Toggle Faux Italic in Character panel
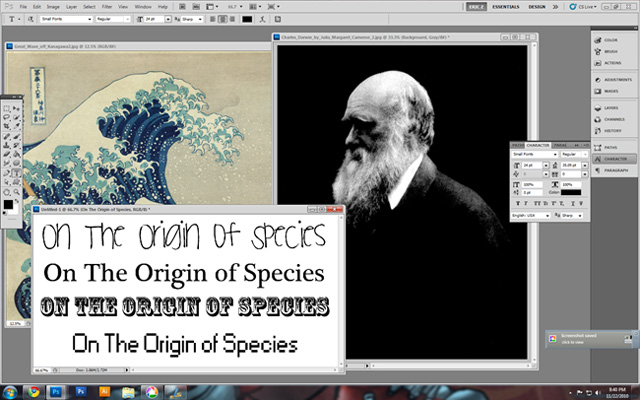Viewport: 640px width, 400px height. tap(526, 203)
